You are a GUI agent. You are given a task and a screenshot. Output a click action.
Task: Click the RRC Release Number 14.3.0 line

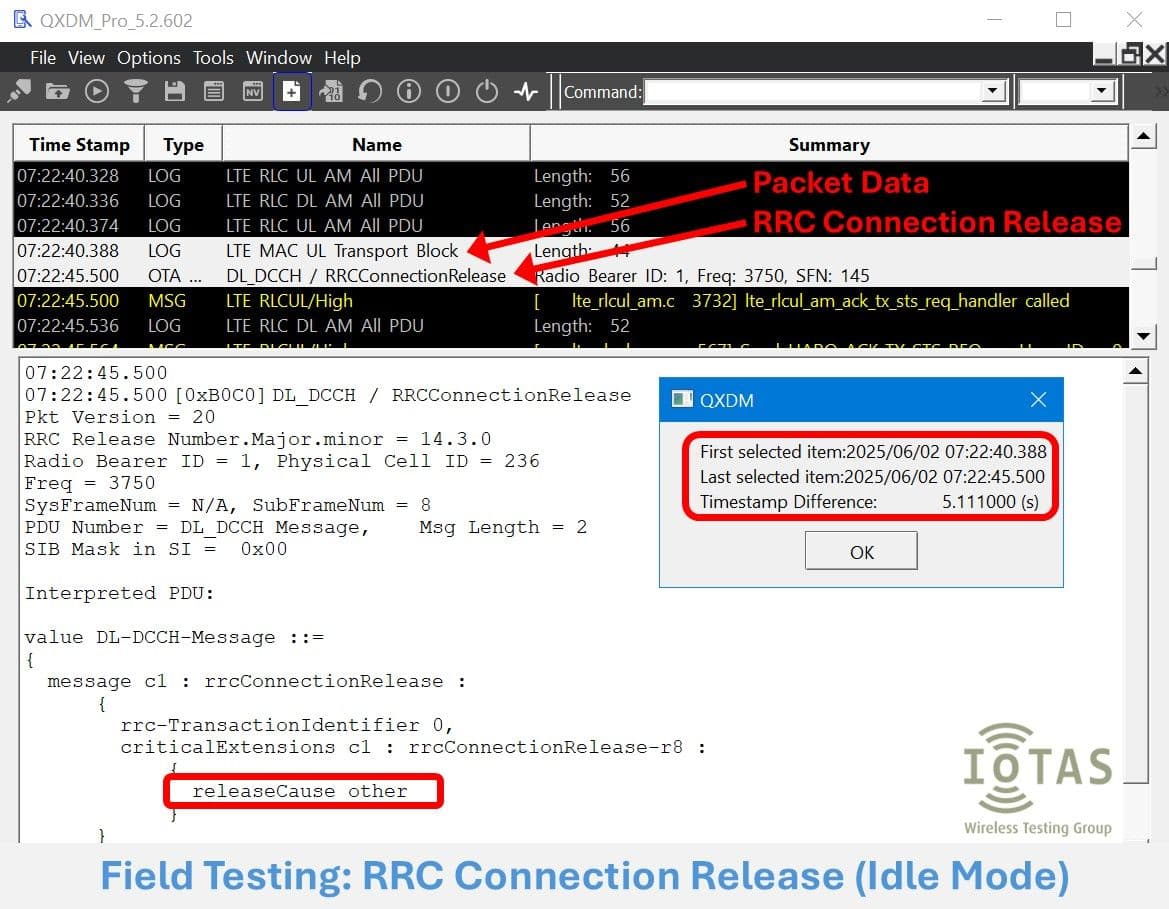pyautogui.click(x=258, y=439)
